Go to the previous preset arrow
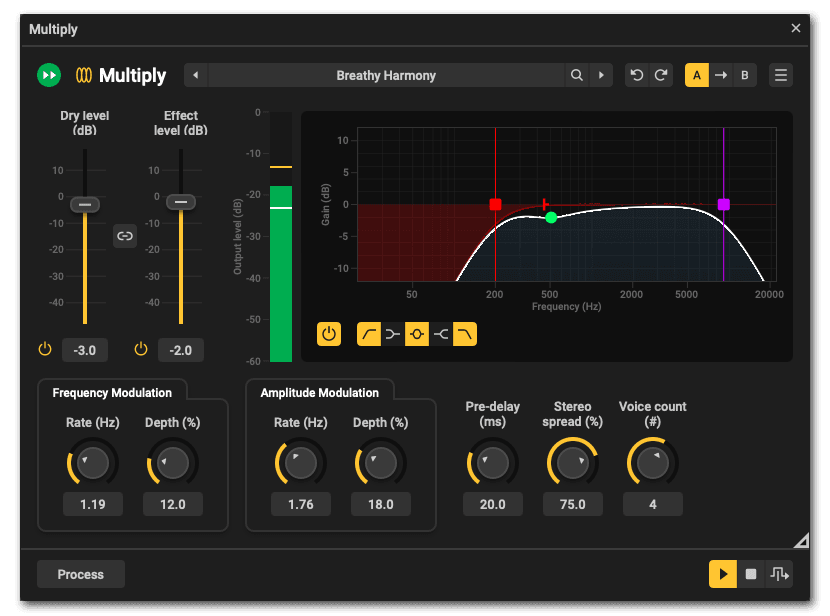Viewport: 830px width, 616px height. coord(196,75)
